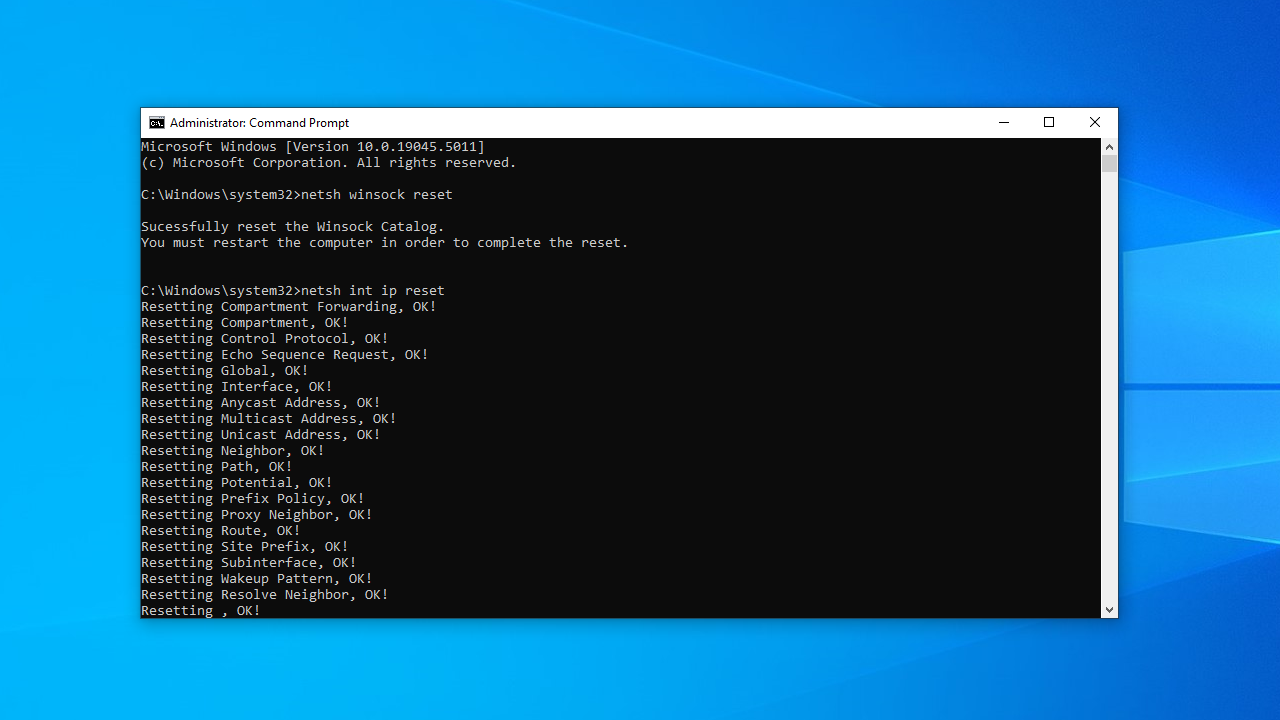Click 'Resetting Prefix Policy, OK!' line
Image resolution: width=1280 pixels, height=720 pixels.
[x=253, y=499]
